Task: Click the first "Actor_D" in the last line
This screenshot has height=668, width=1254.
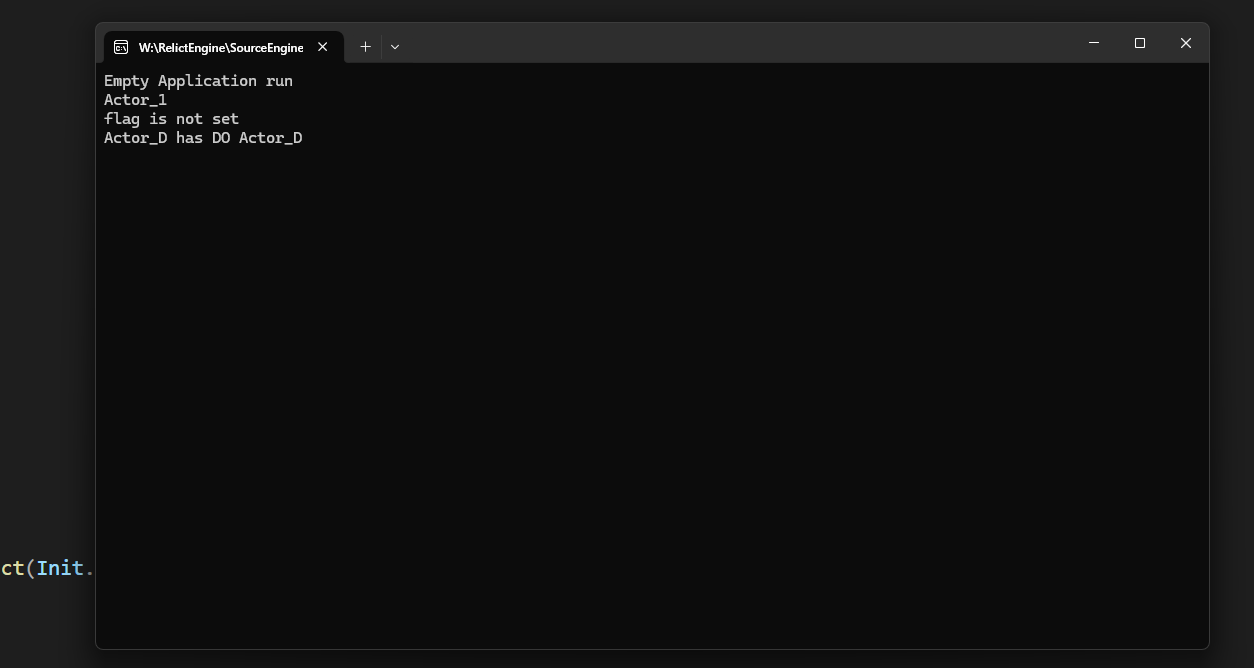Action: (135, 138)
